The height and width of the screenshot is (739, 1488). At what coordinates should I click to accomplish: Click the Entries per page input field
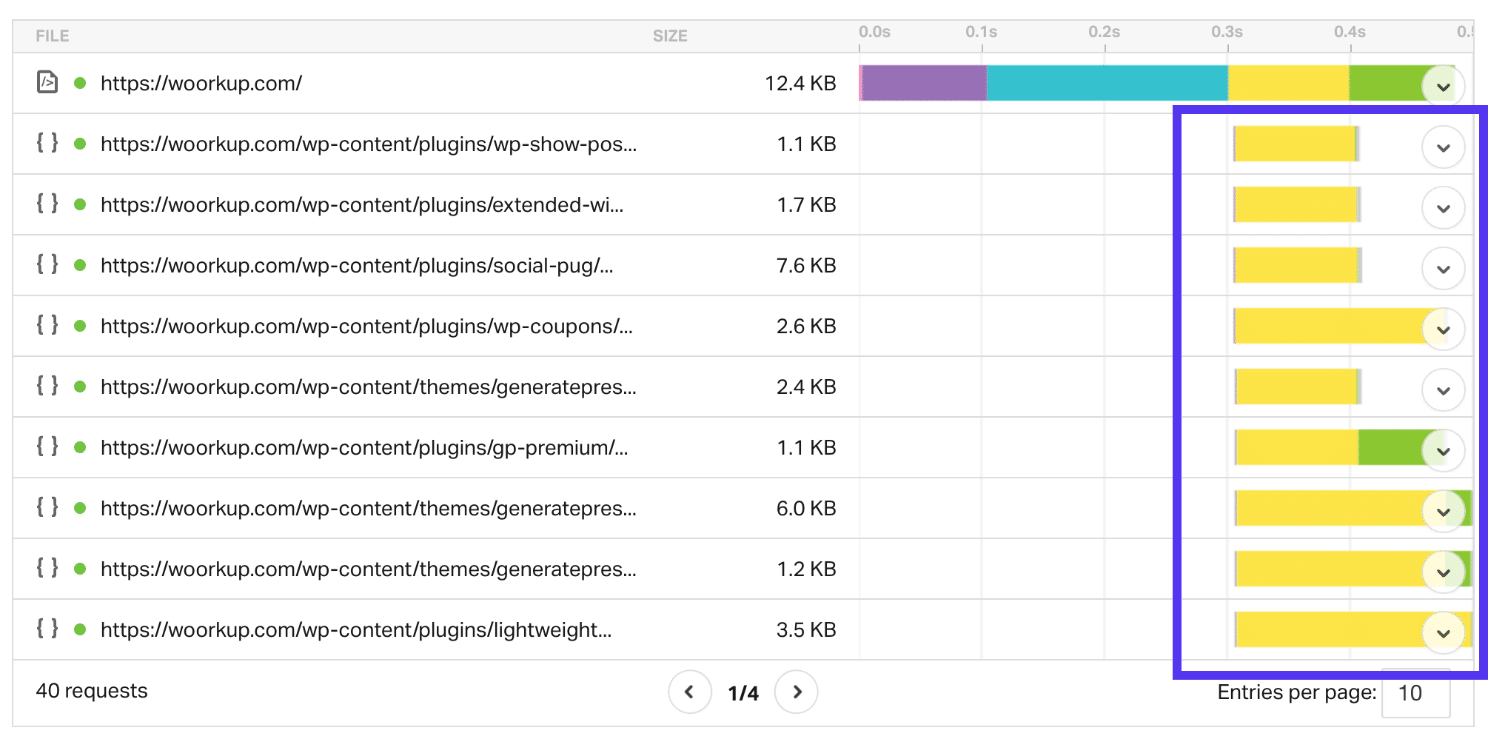1415,693
